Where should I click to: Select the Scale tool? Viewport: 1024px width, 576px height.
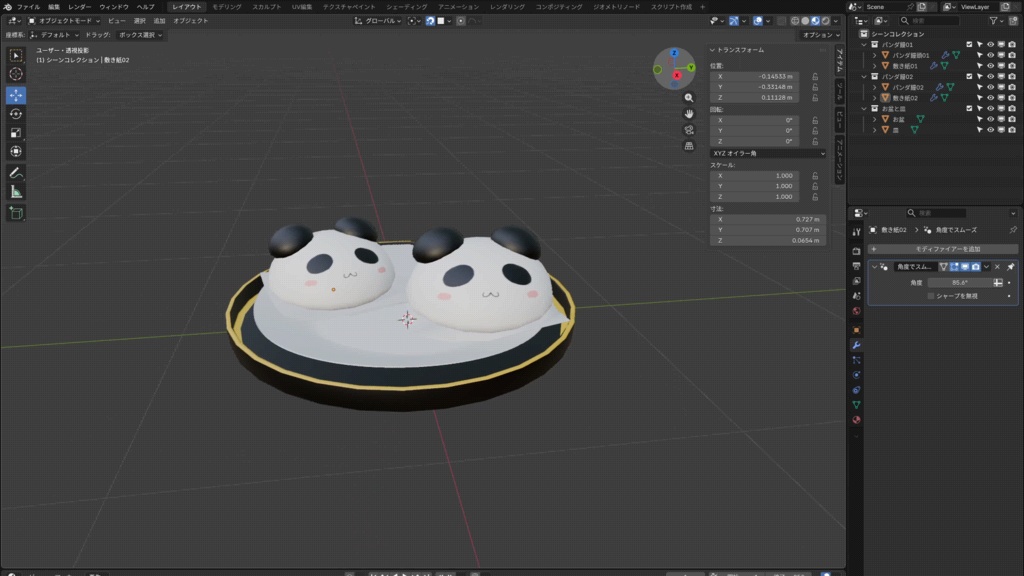(15, 133)
